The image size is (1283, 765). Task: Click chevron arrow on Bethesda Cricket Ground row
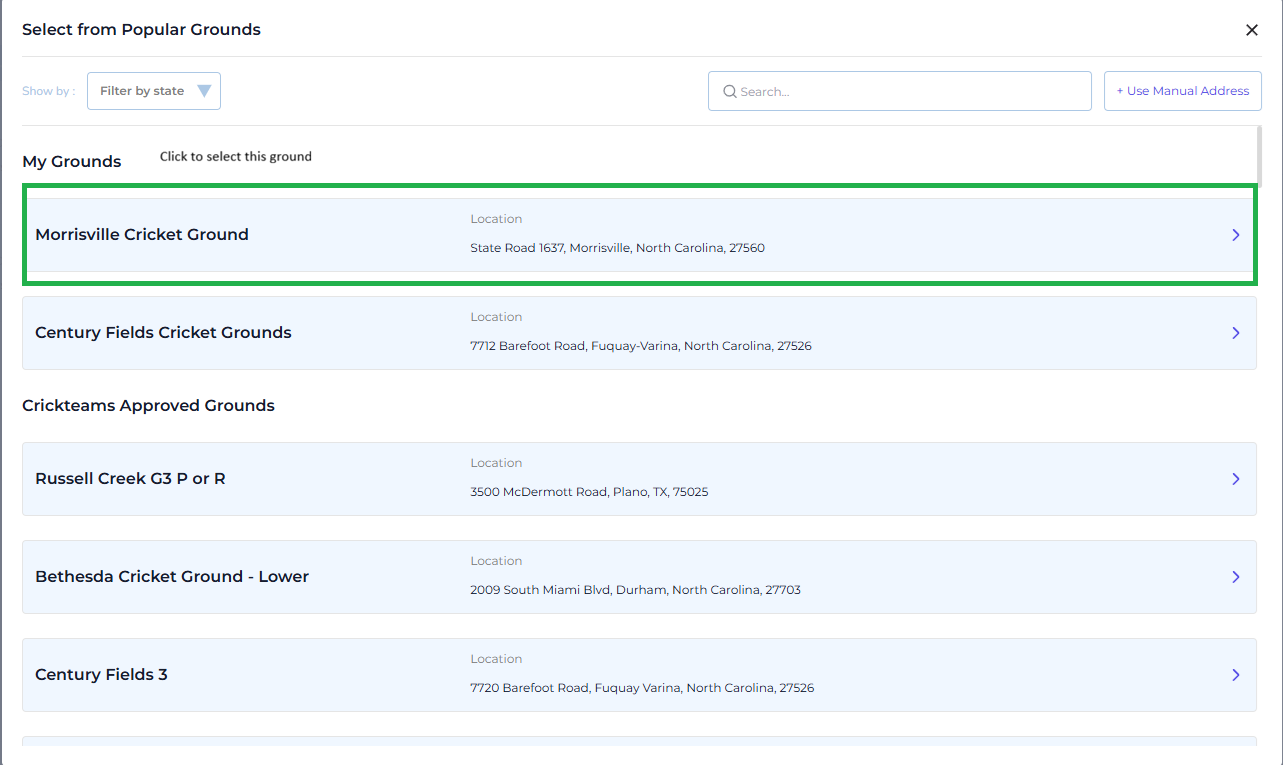pos(1236,577)
